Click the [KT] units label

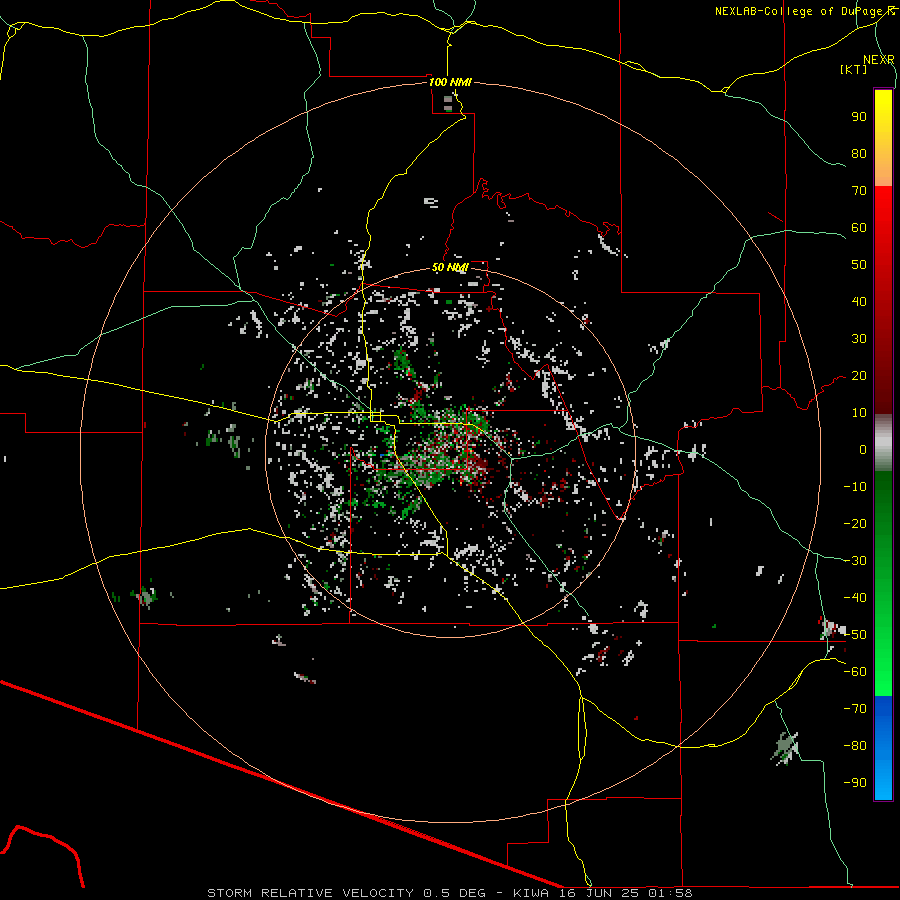[854, 69]
